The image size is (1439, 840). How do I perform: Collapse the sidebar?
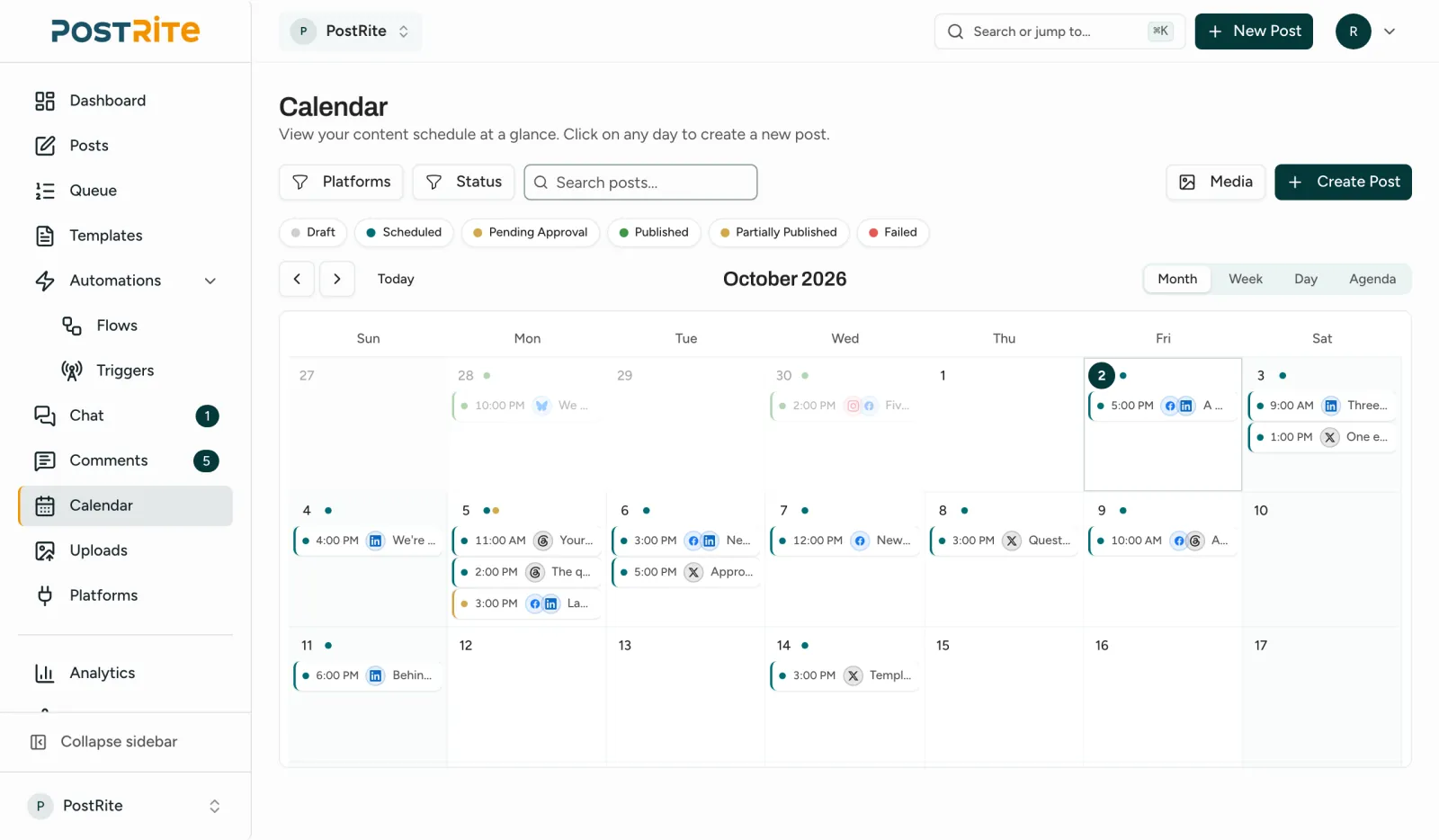point(103,742)
